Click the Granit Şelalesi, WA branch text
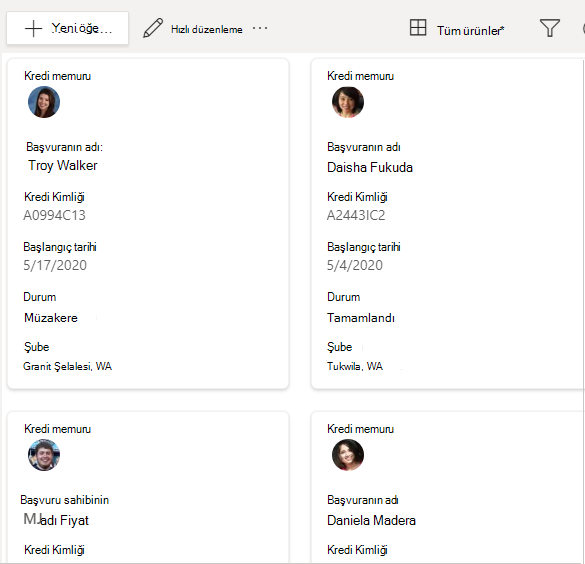Image resolution: width=585 pixels, height=564 pixels. coord(68,366)
